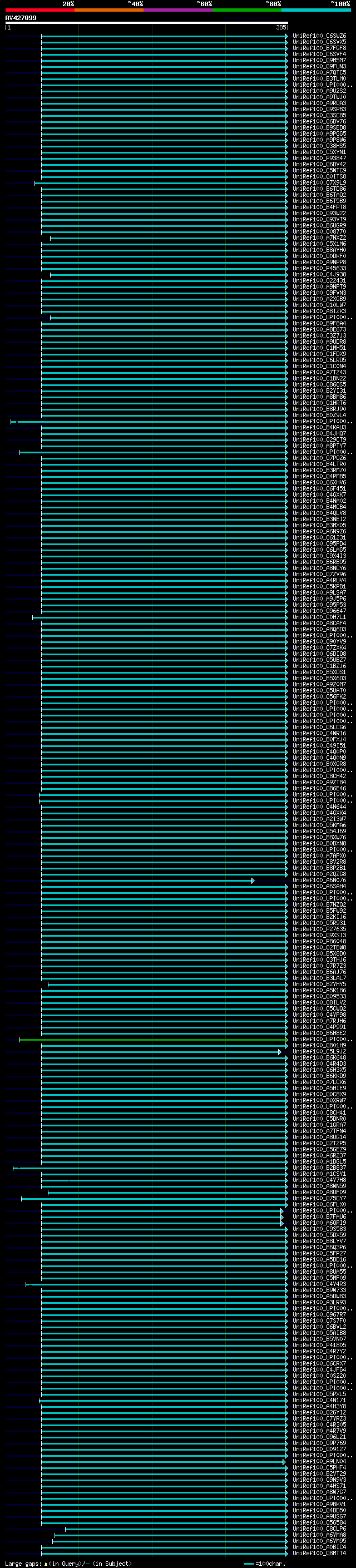This screenshot has width=356, height=1568.
Task: Click the label UniRef100_Q6LCG6
Action: point(319,727)
